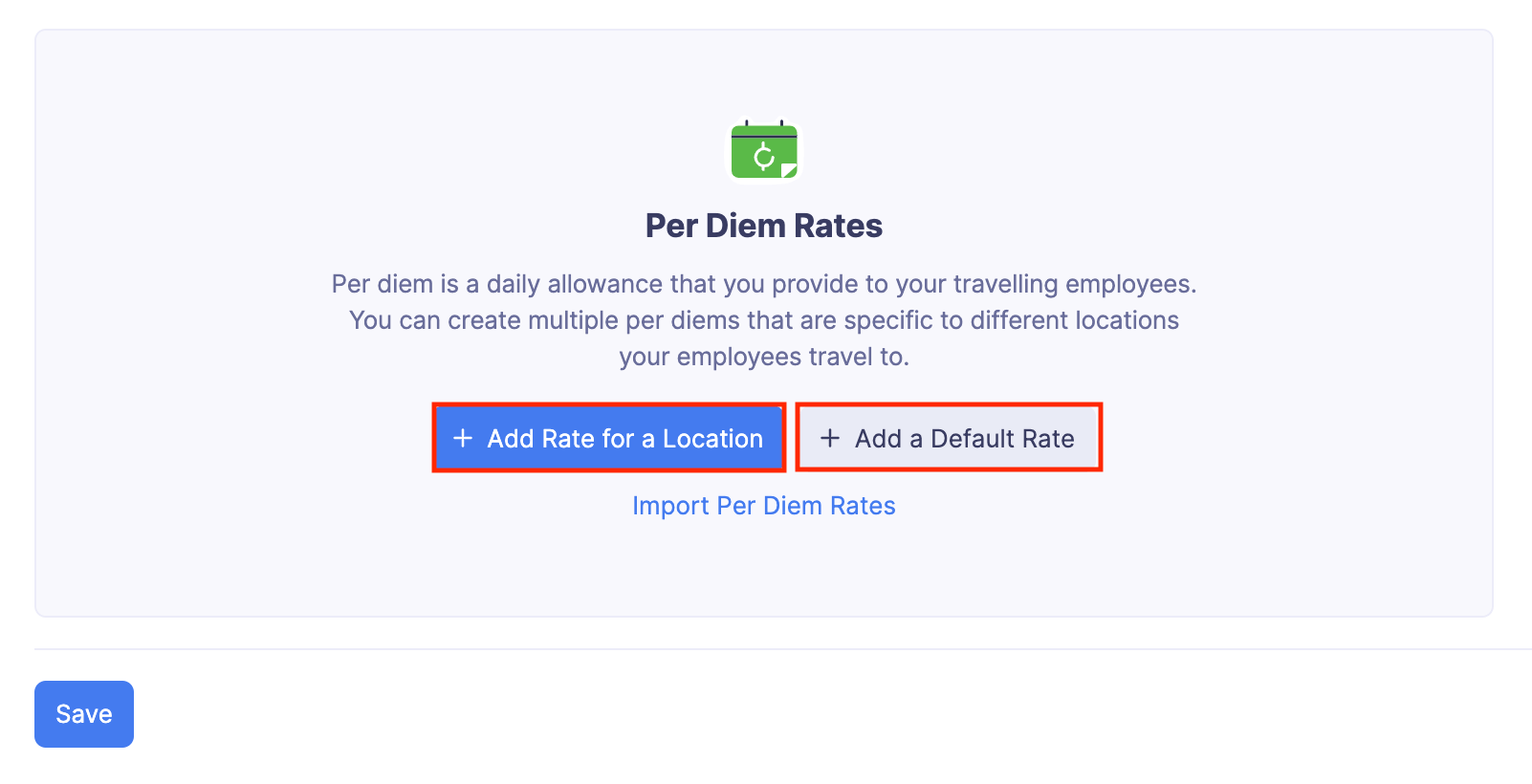Open the Import Per Diem Rates link
The width and height of the screenshot is (1532, 784).
pos(763,506)
